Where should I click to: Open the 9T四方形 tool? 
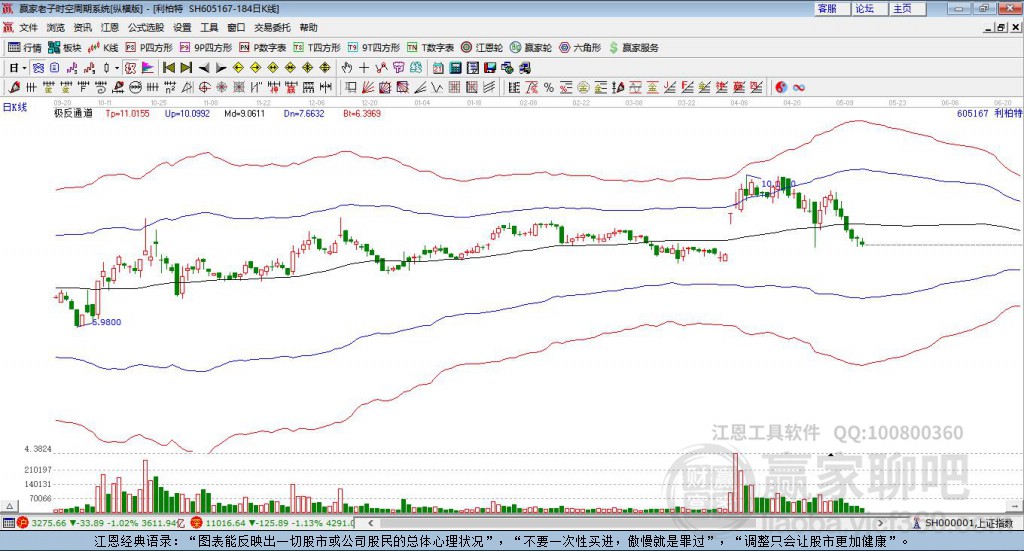coord(374,48)
